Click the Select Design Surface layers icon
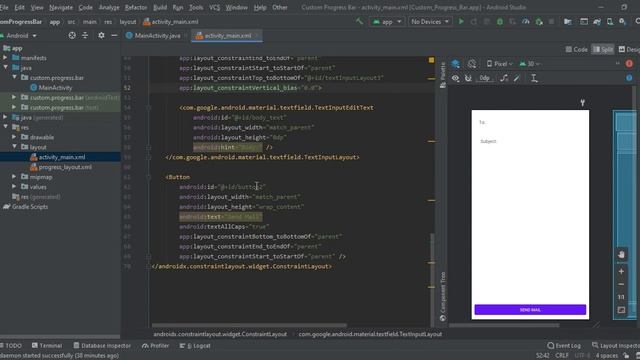Screen dimensions: 640x360 456,64
